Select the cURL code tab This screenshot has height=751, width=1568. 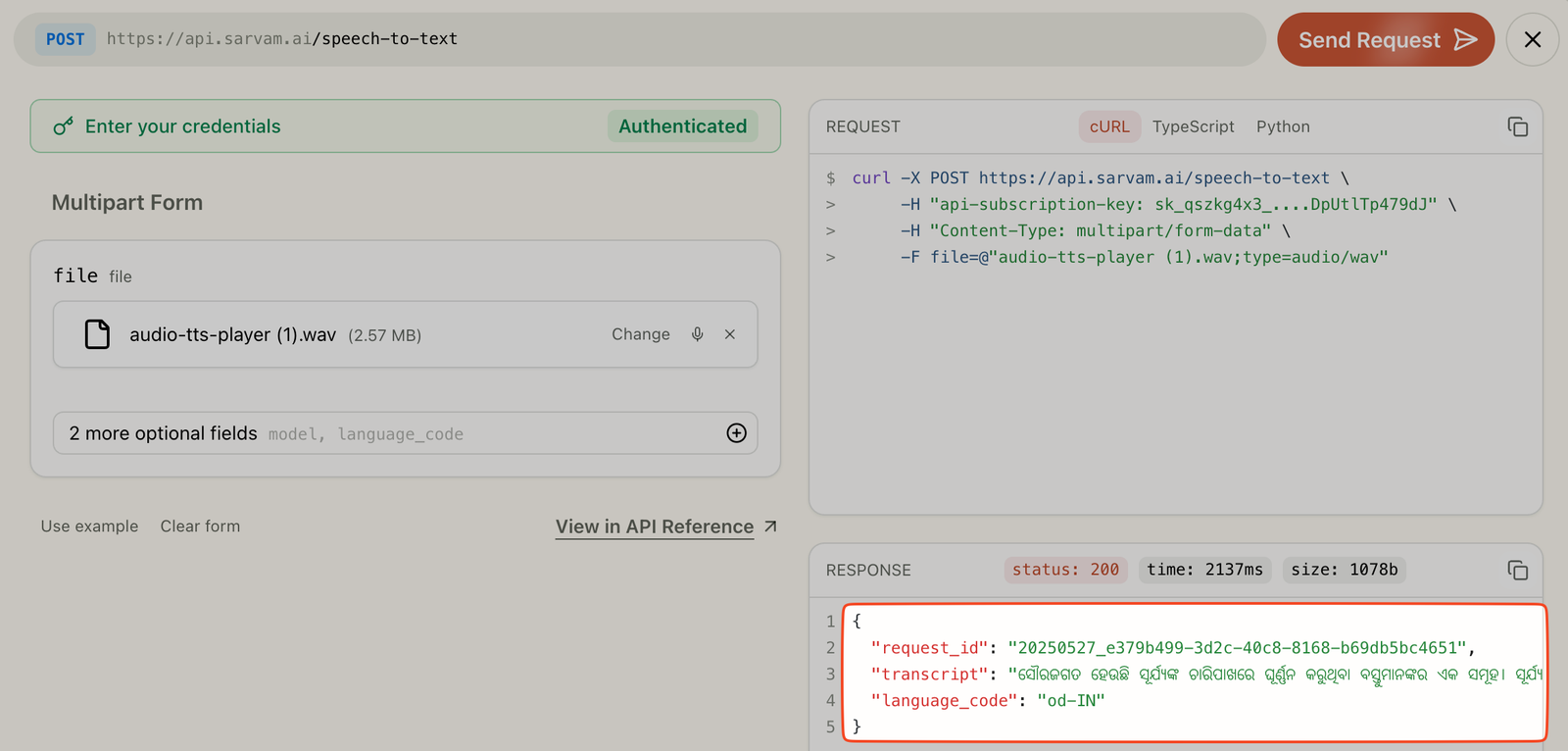(1109, 126)
